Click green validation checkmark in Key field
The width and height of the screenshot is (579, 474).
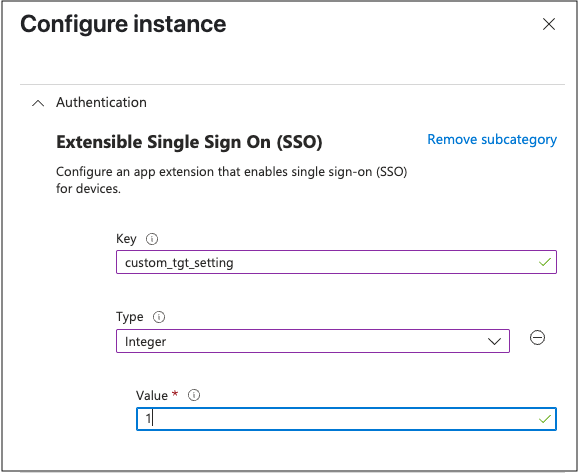pyautogui.click(x=545, y=262)
